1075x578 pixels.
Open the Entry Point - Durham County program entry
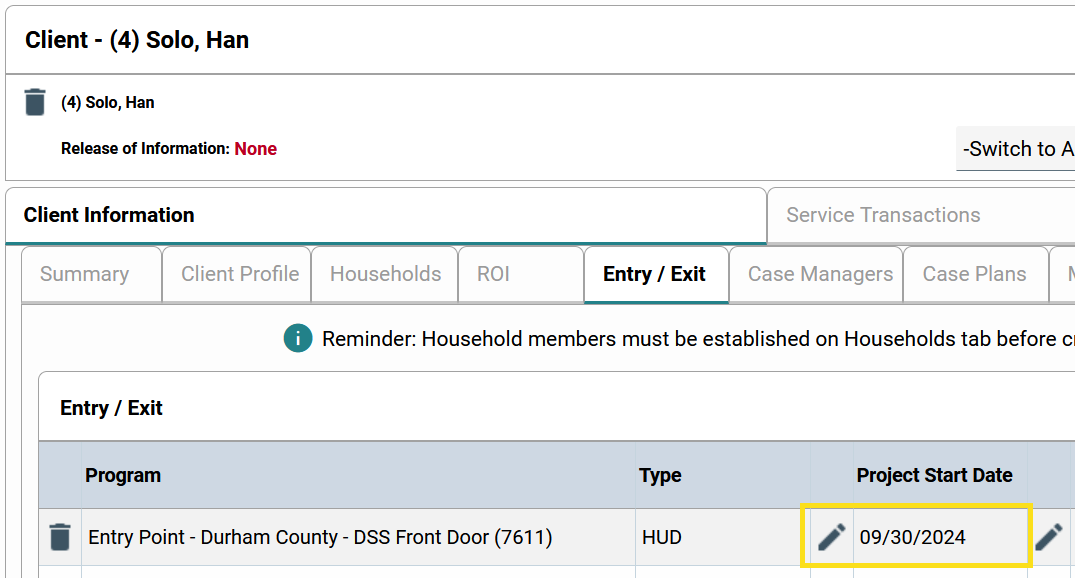click(x=322, y=536)
